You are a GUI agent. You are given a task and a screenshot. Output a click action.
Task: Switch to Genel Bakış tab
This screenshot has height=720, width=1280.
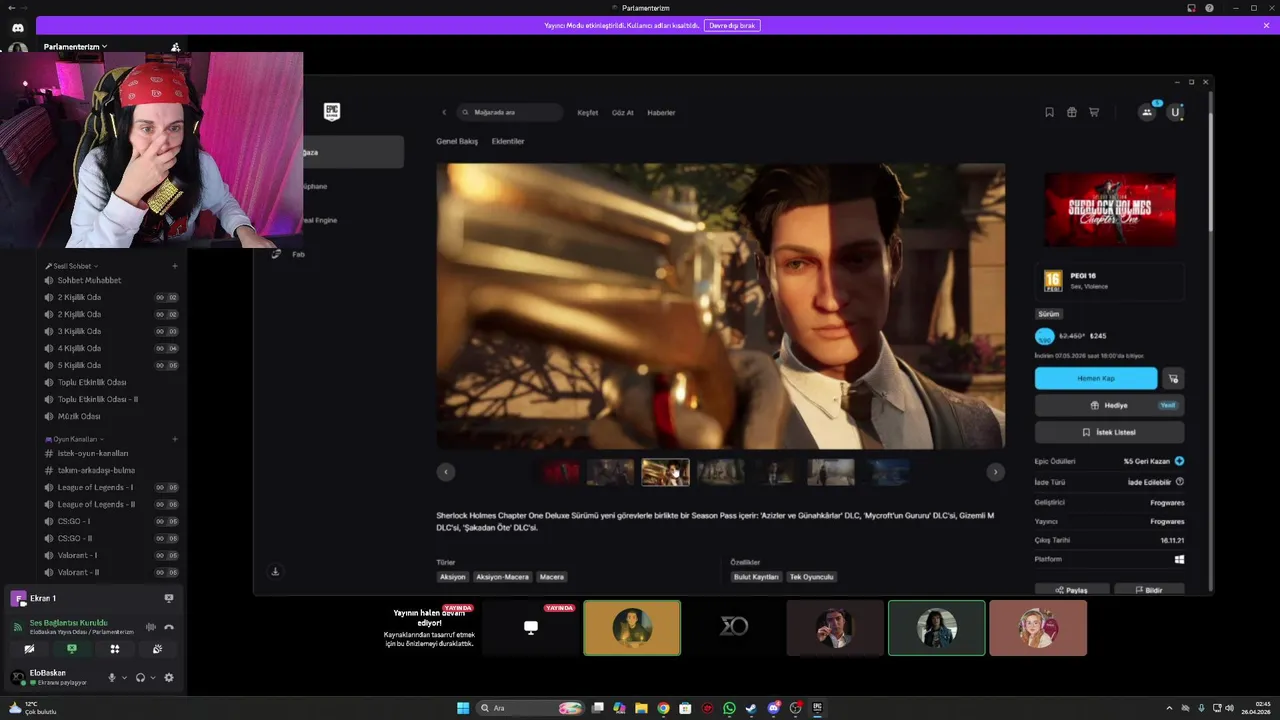[457, 141]
